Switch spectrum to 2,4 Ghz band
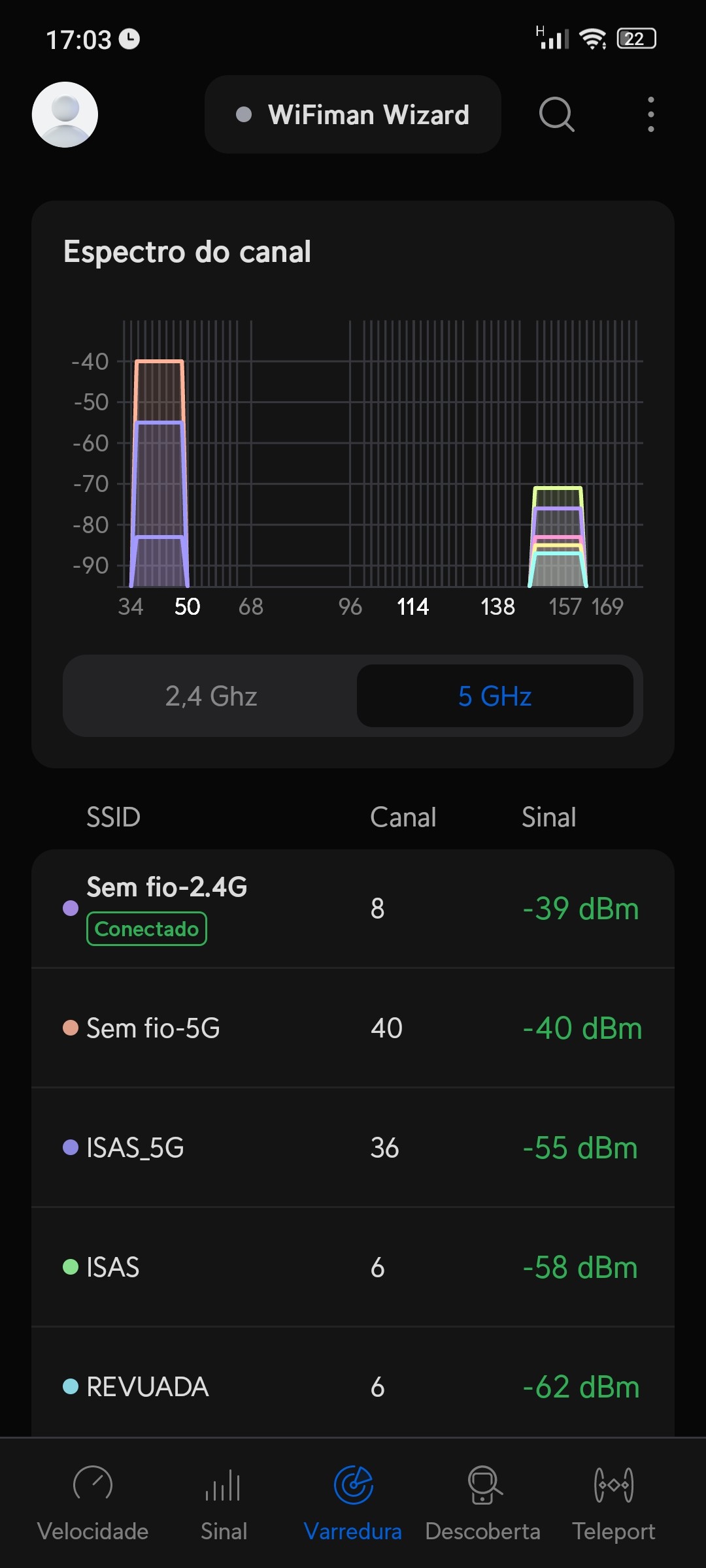Viewport: 706px width, 1568px height. (210, 696)
